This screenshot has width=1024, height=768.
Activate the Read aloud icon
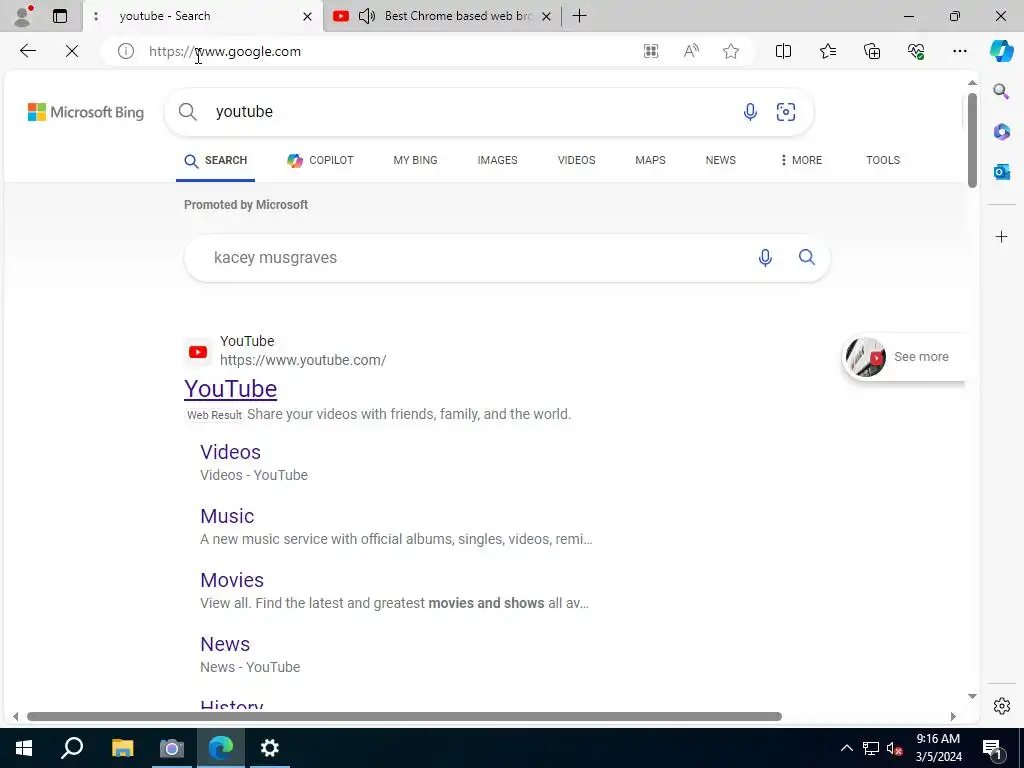coord(691,51)
